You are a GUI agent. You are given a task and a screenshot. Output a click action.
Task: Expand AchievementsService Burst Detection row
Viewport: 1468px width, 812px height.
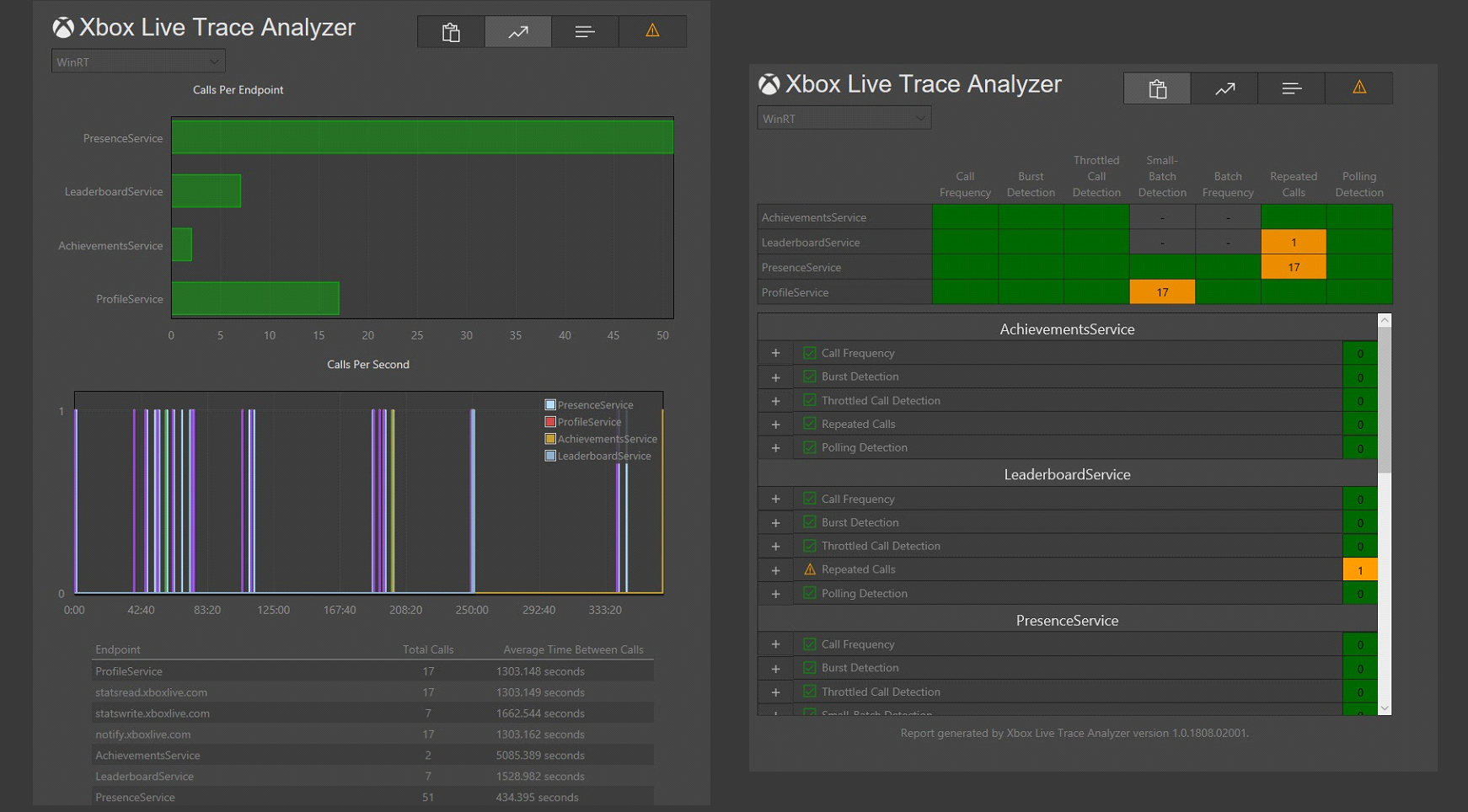(775, 377)
